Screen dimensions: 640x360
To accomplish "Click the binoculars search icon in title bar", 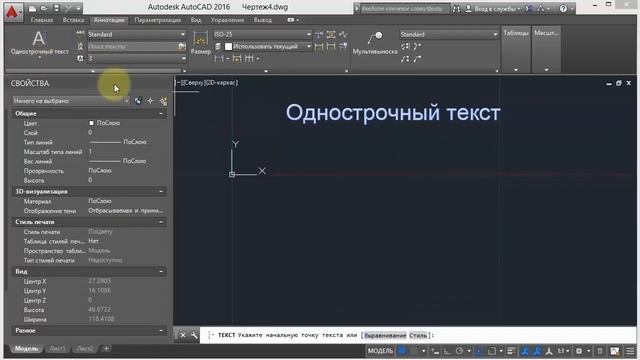I will tap(456, 8).
